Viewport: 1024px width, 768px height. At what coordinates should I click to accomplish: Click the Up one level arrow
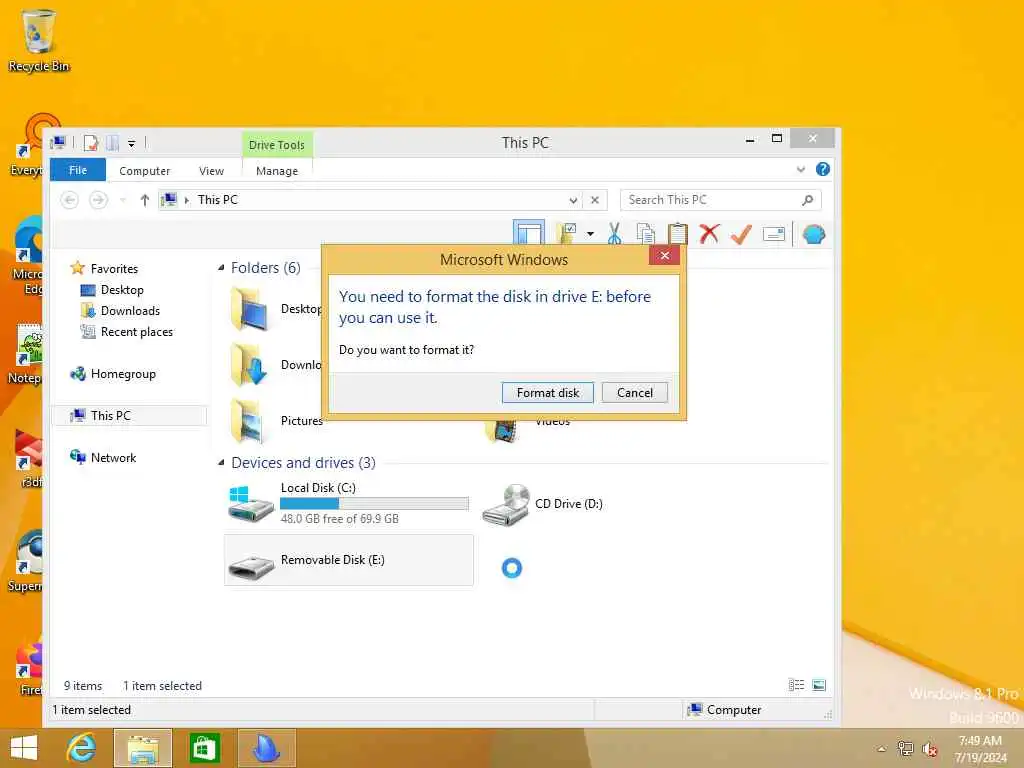pos(144,200)
